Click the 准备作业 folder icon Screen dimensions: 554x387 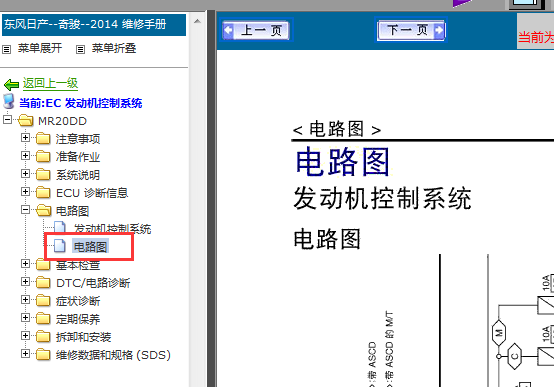(x=43, y=157)
